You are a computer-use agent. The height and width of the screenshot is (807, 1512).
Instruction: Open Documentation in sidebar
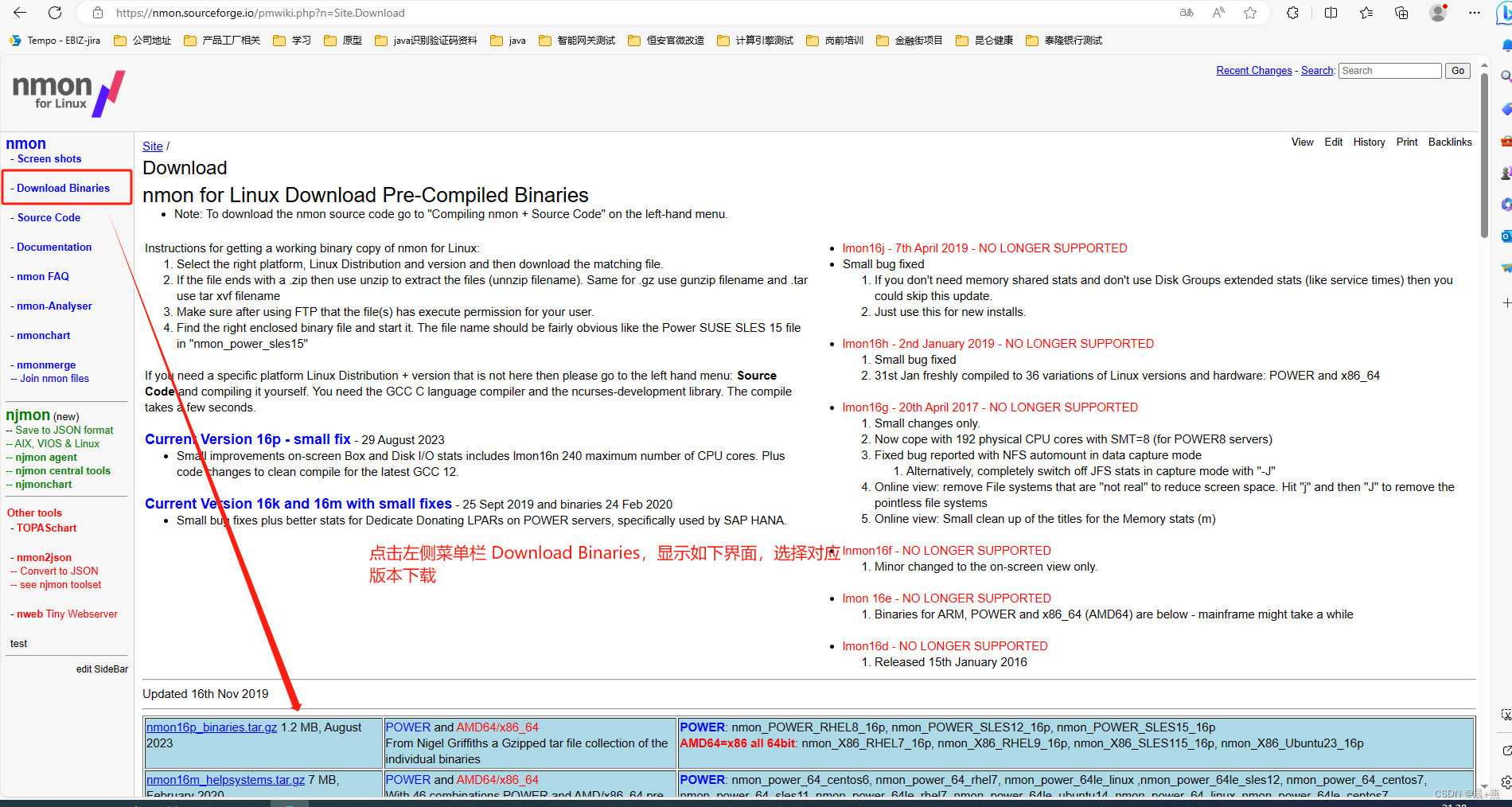[54, 248]
